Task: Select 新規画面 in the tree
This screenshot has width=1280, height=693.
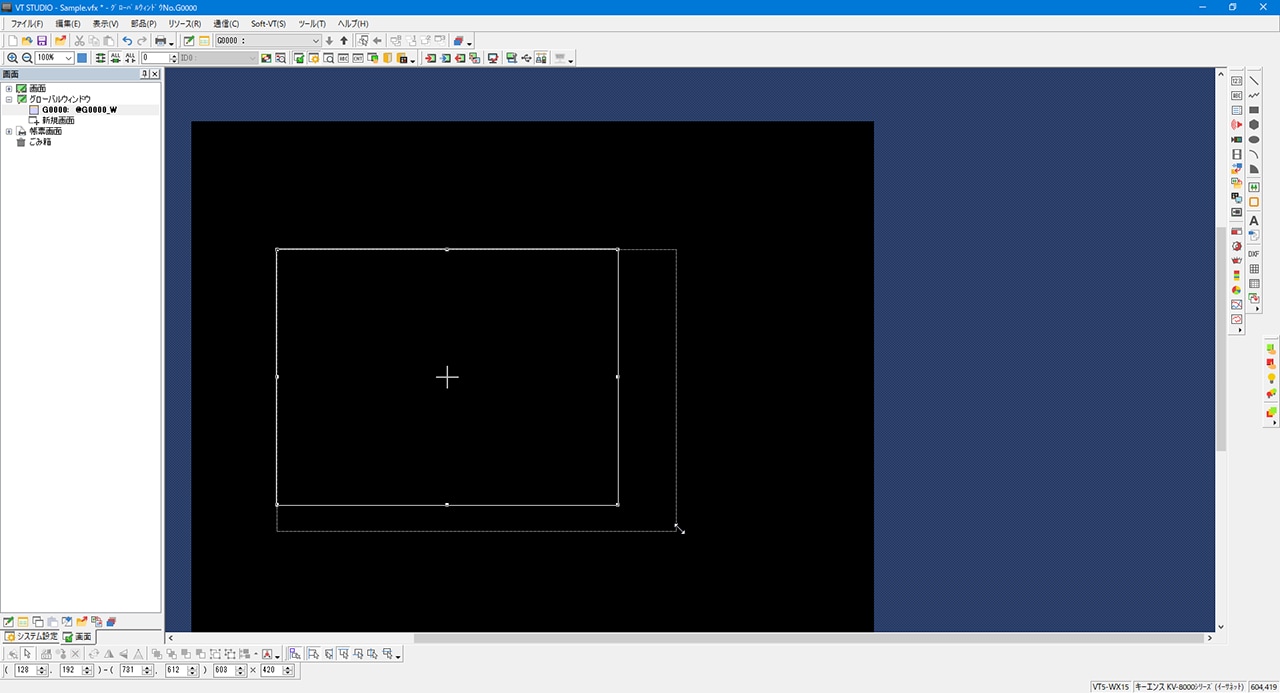Action: (x=58, y=120)
